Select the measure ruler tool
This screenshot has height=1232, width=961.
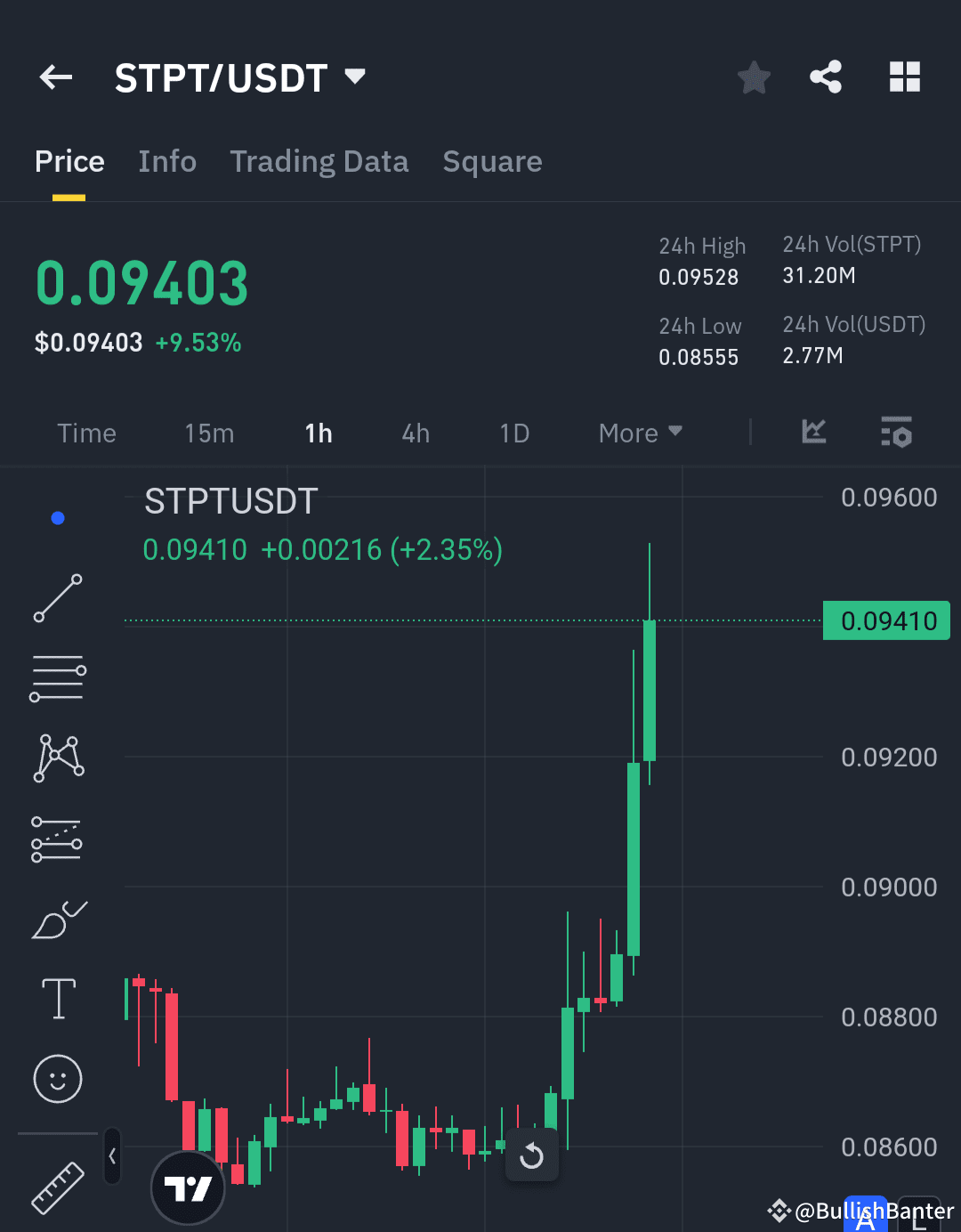pos(57,1188)
